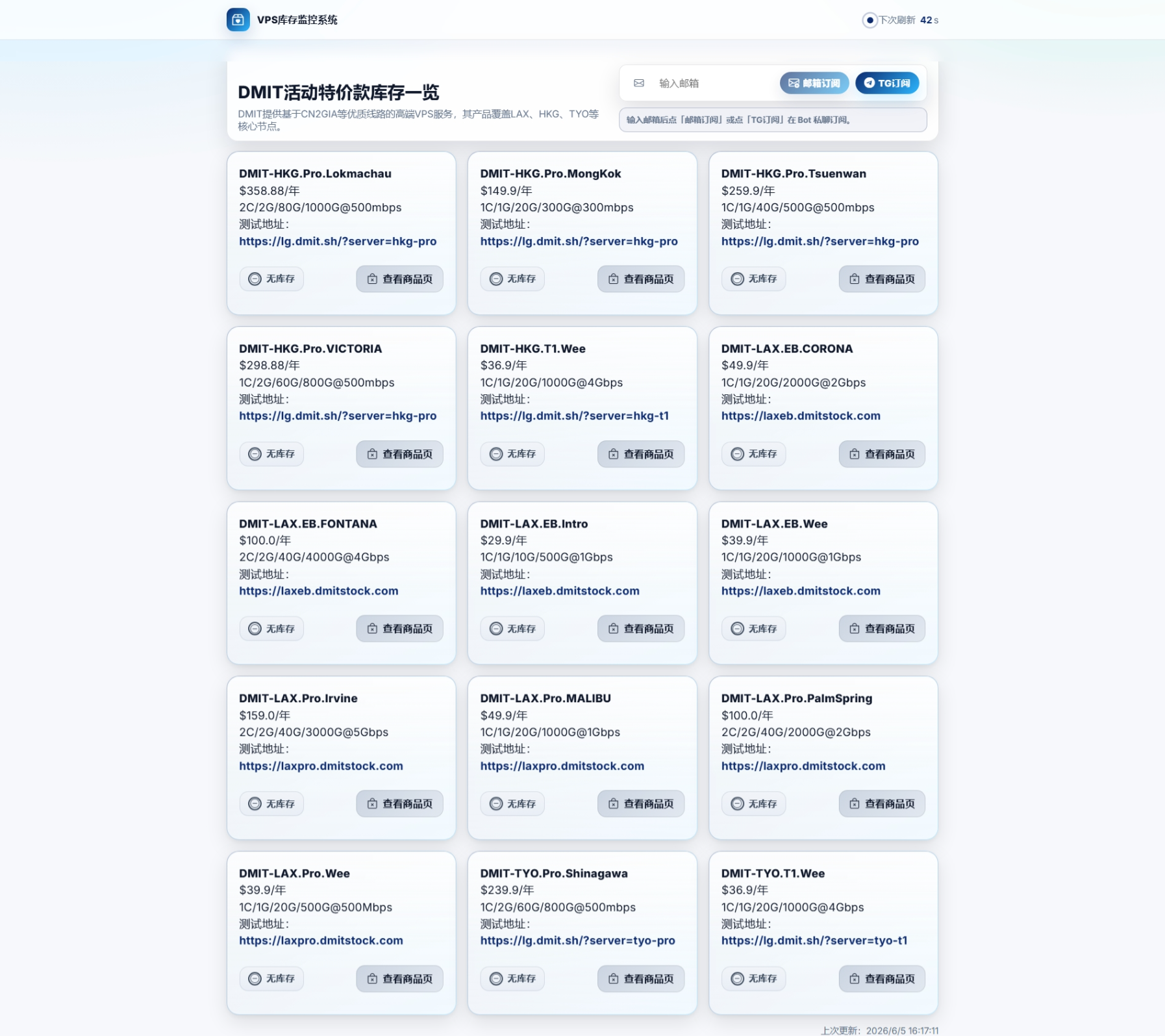Open tyo-pro test link for DMIT-TYO.Pro.Shinagawa
1165x1036 pixels.
click(x=577, y=941)
